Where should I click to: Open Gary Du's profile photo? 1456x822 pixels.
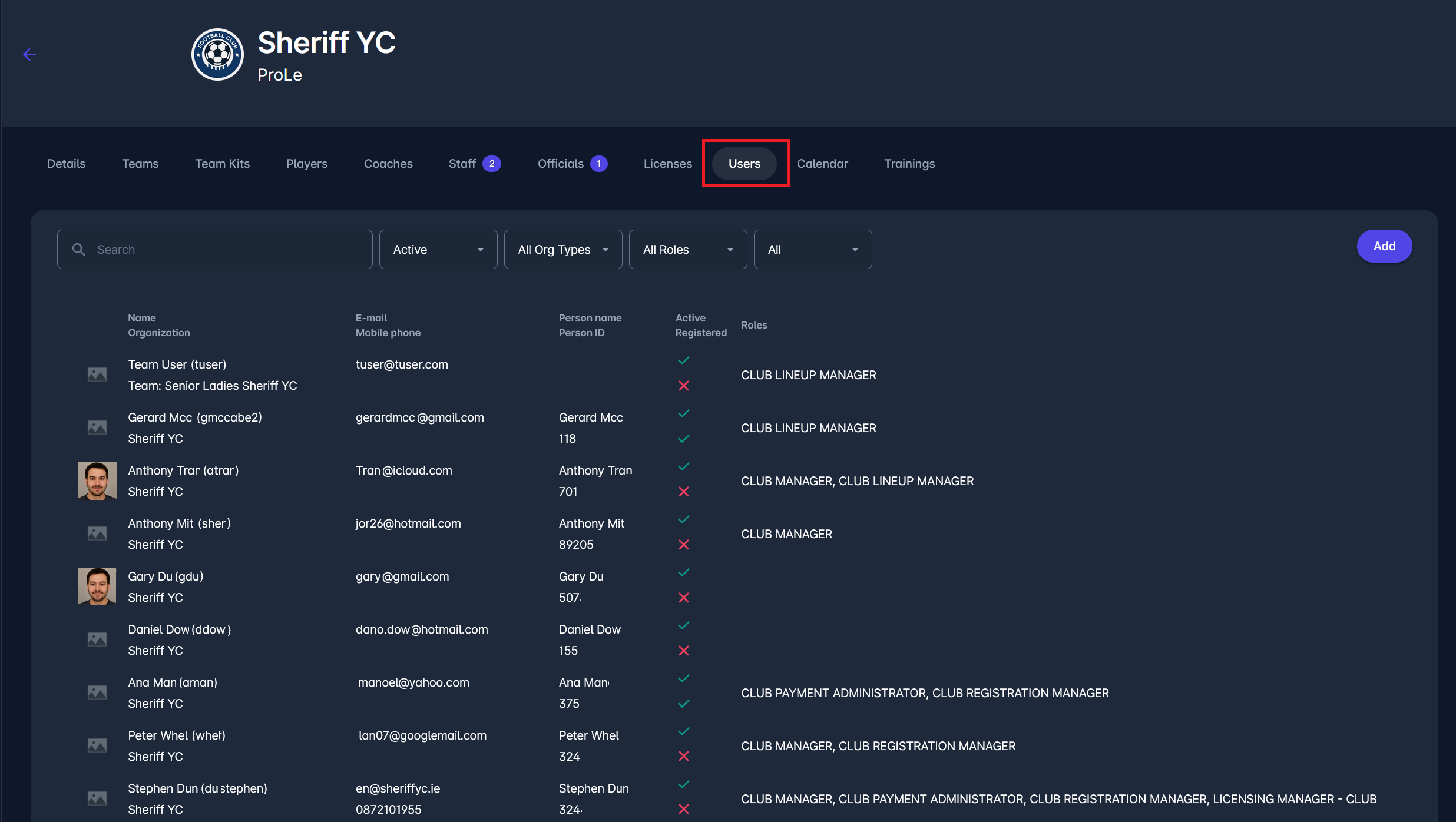click(x=97, y=586)
